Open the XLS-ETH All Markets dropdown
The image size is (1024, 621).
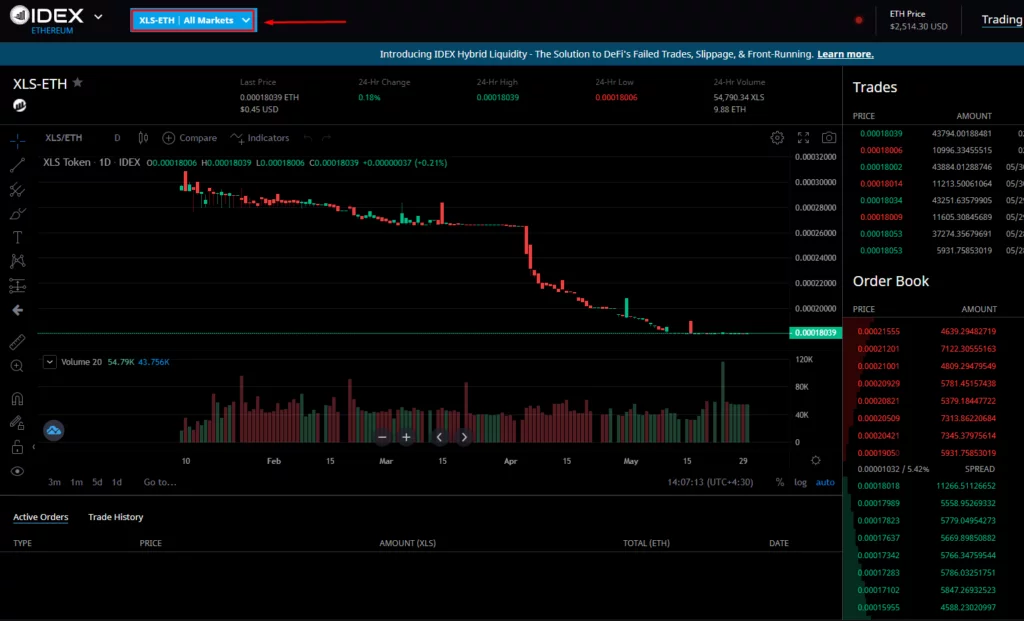(x=194, y=20)
